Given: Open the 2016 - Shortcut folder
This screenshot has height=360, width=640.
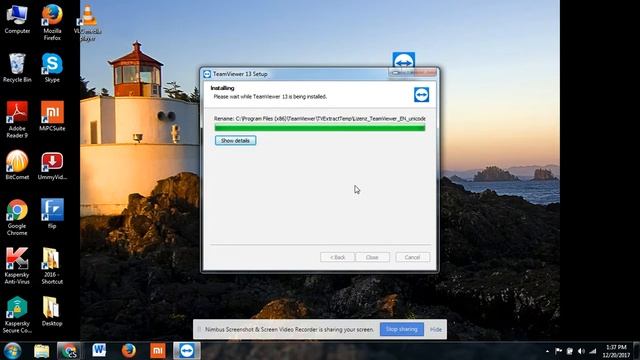Looking at the screenshot, I should tap(52, 266).
